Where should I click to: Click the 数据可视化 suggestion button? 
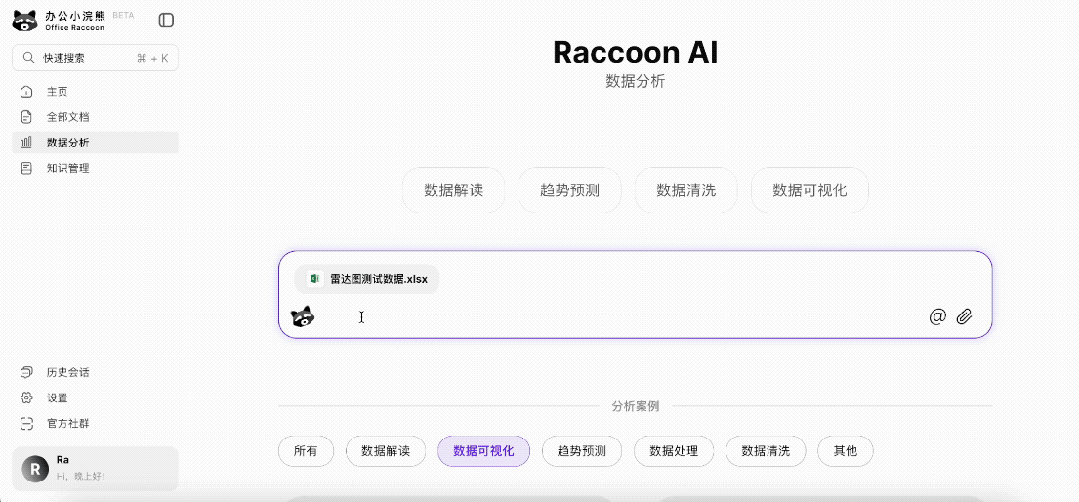[x=809, y=190]
